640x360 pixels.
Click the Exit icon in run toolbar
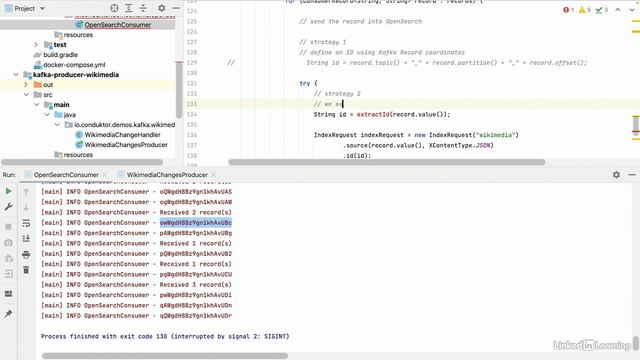pyautogui.click(x=9, y=274)
